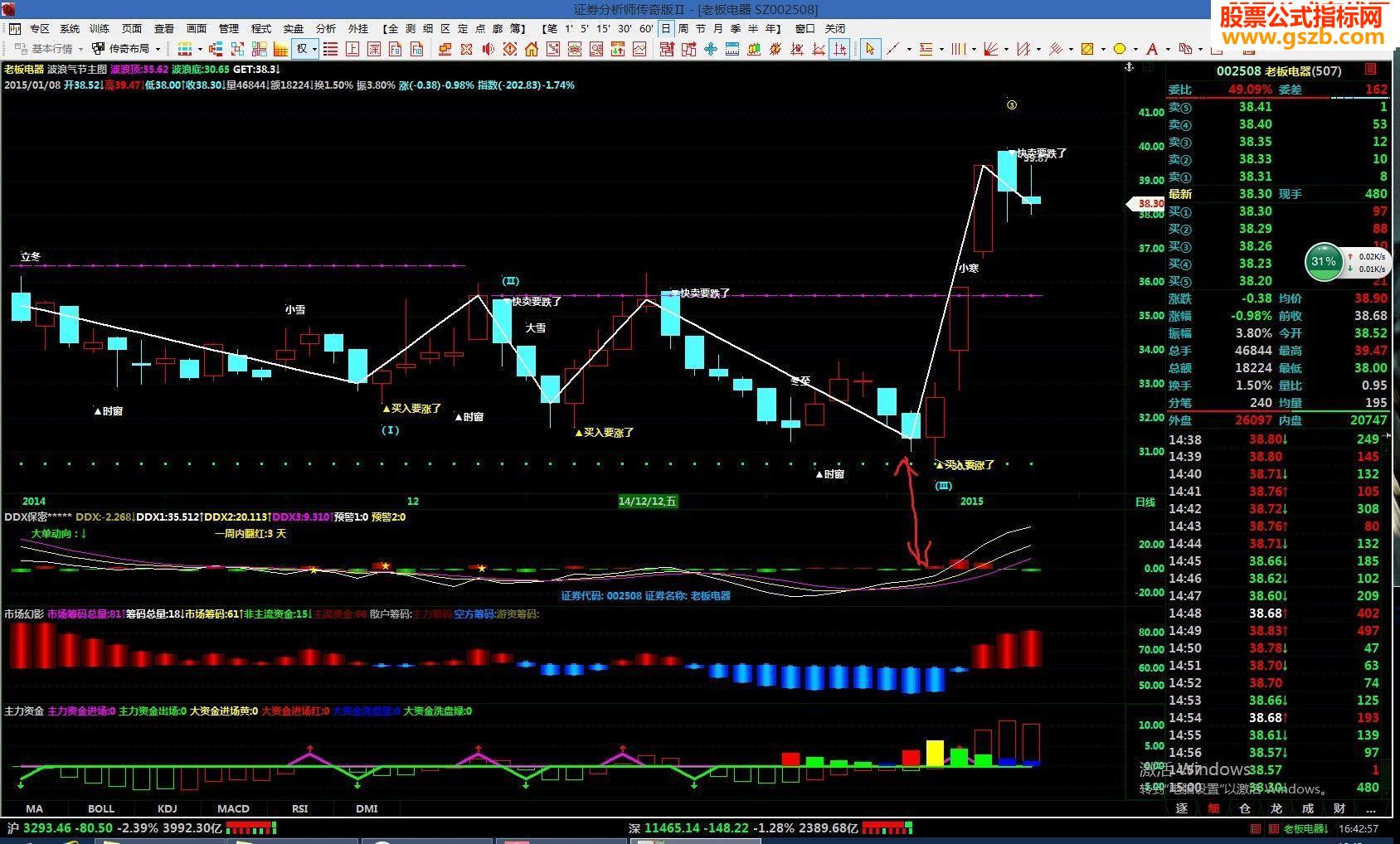Viewport: 1400px width, 844px height.
Task: Click 老板电器 in the status bar
Action: (x=1305, y=828)
